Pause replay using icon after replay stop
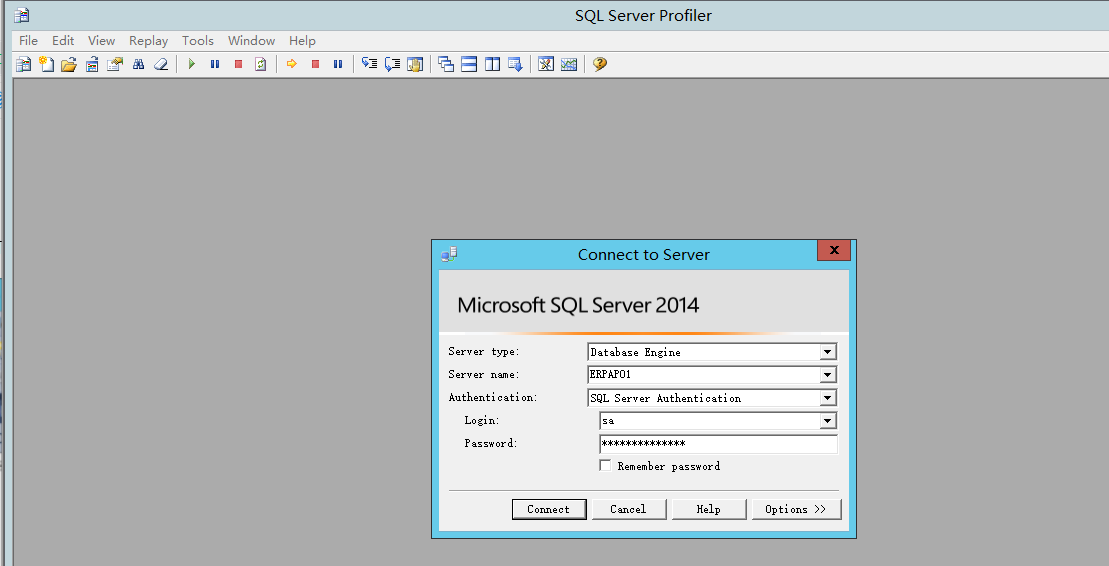 [338, 64]
